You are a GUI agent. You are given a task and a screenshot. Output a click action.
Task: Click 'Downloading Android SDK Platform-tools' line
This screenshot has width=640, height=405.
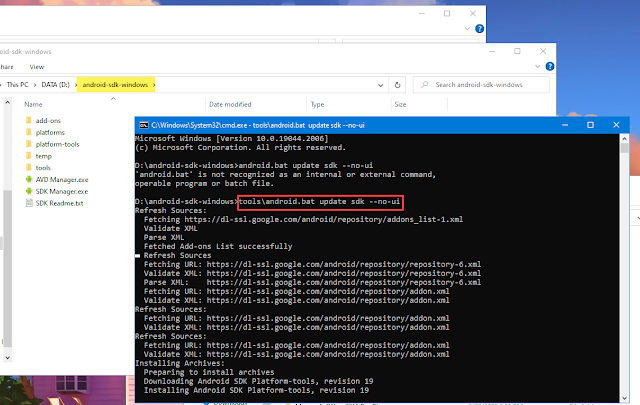(258, 381)
